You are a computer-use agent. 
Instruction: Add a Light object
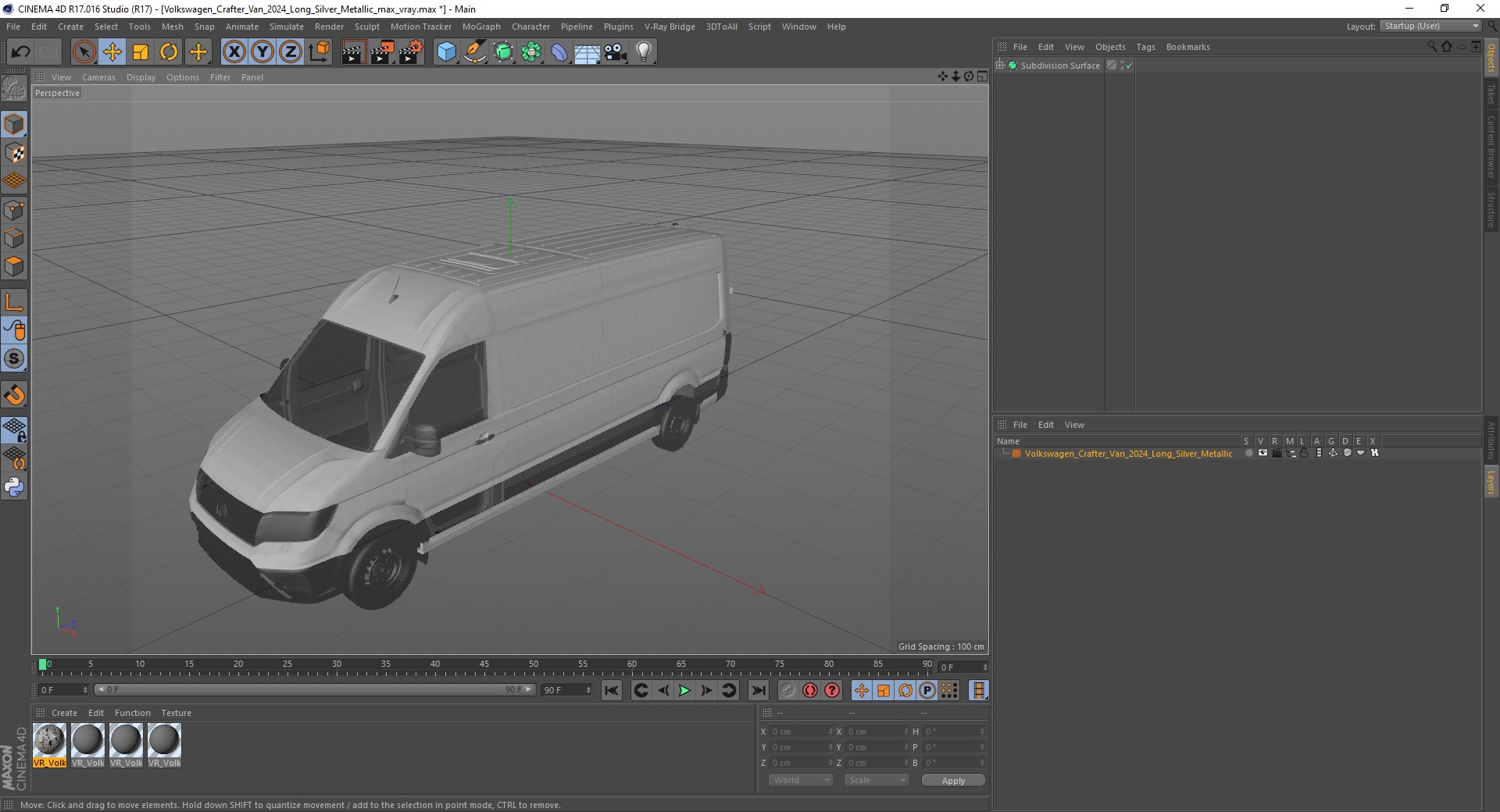644,52
